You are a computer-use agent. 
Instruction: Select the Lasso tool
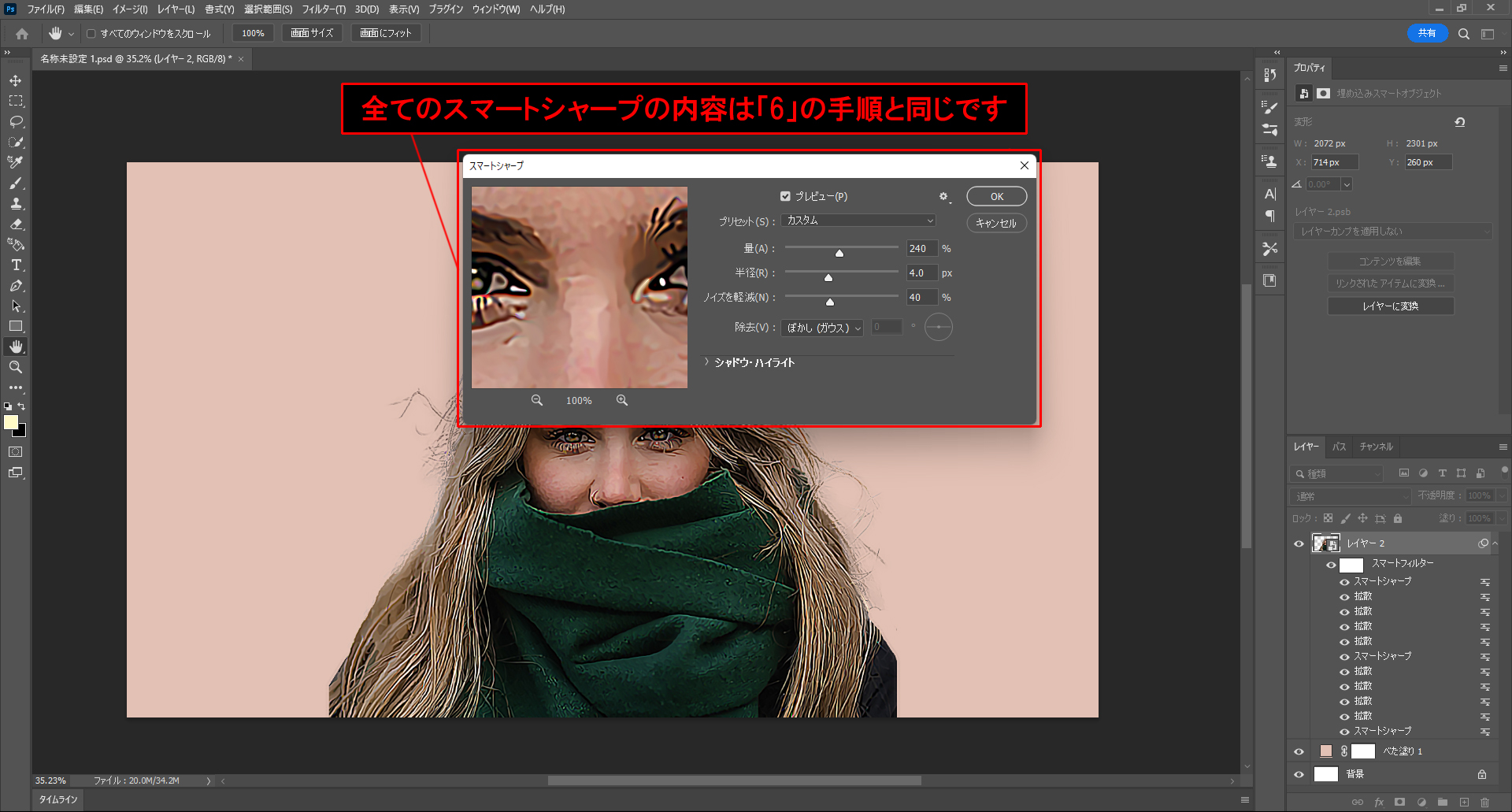pos(16,121)
